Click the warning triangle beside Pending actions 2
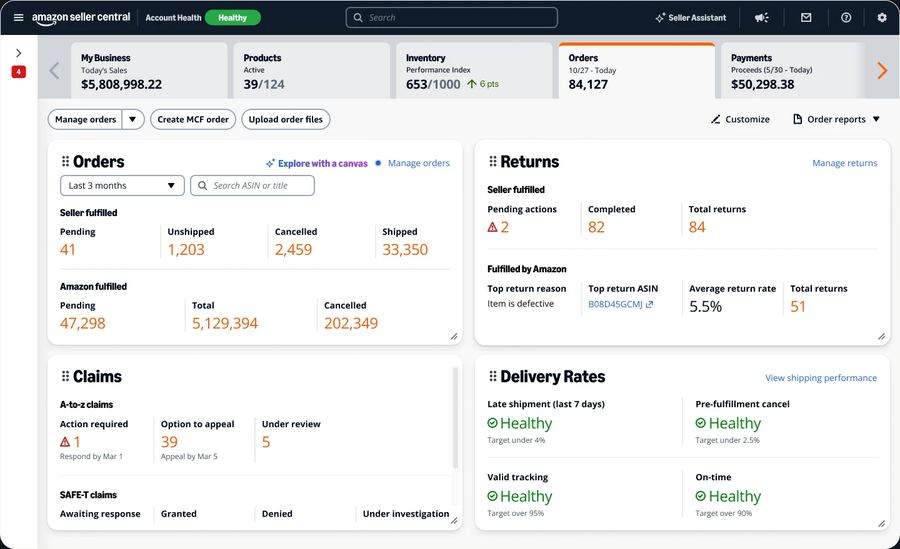Screen dimensions: 900x549 (x=492, y=227)
